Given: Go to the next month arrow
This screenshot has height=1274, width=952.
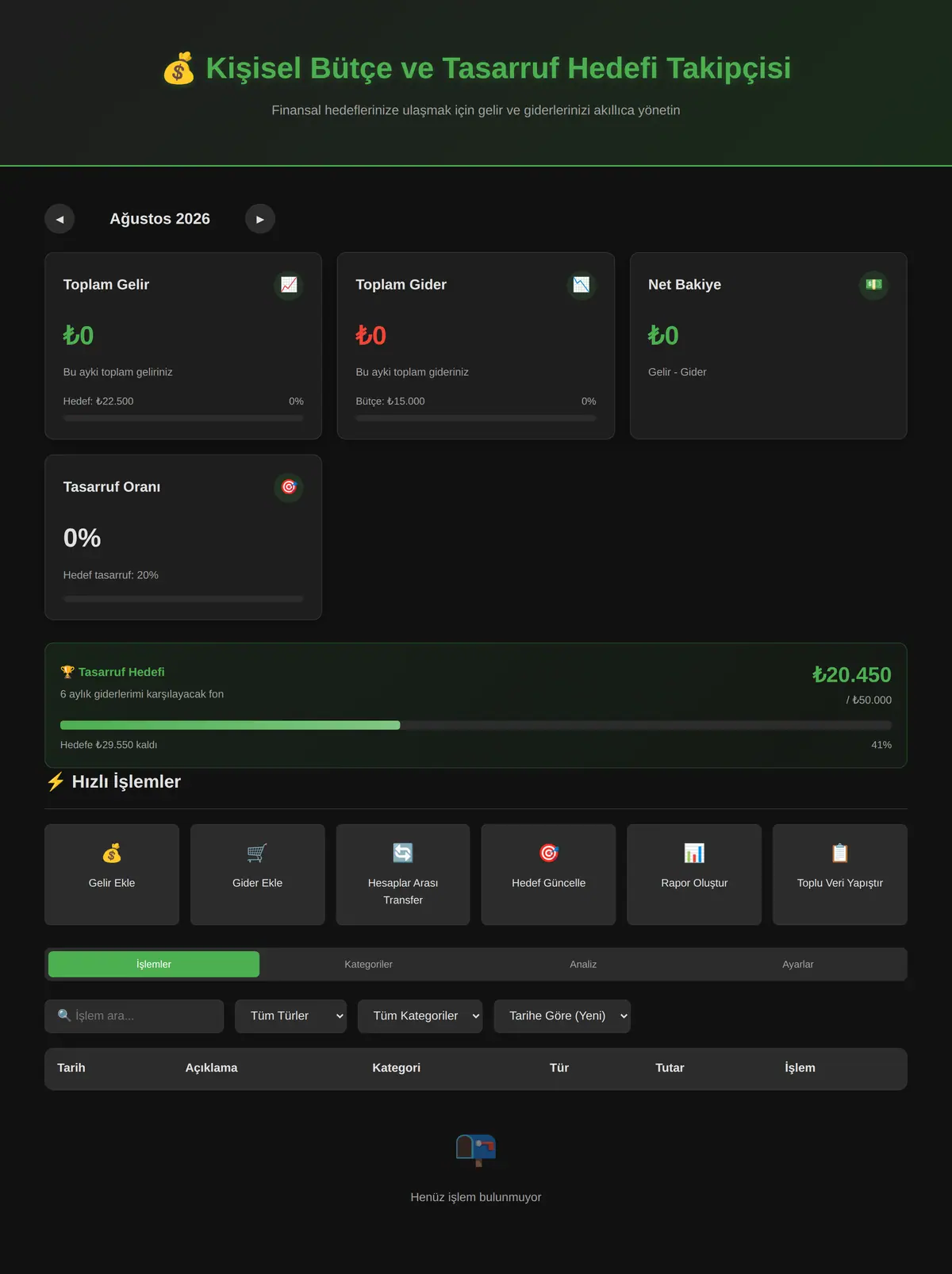Looking at the screenshot, I should tap(260, 219).
